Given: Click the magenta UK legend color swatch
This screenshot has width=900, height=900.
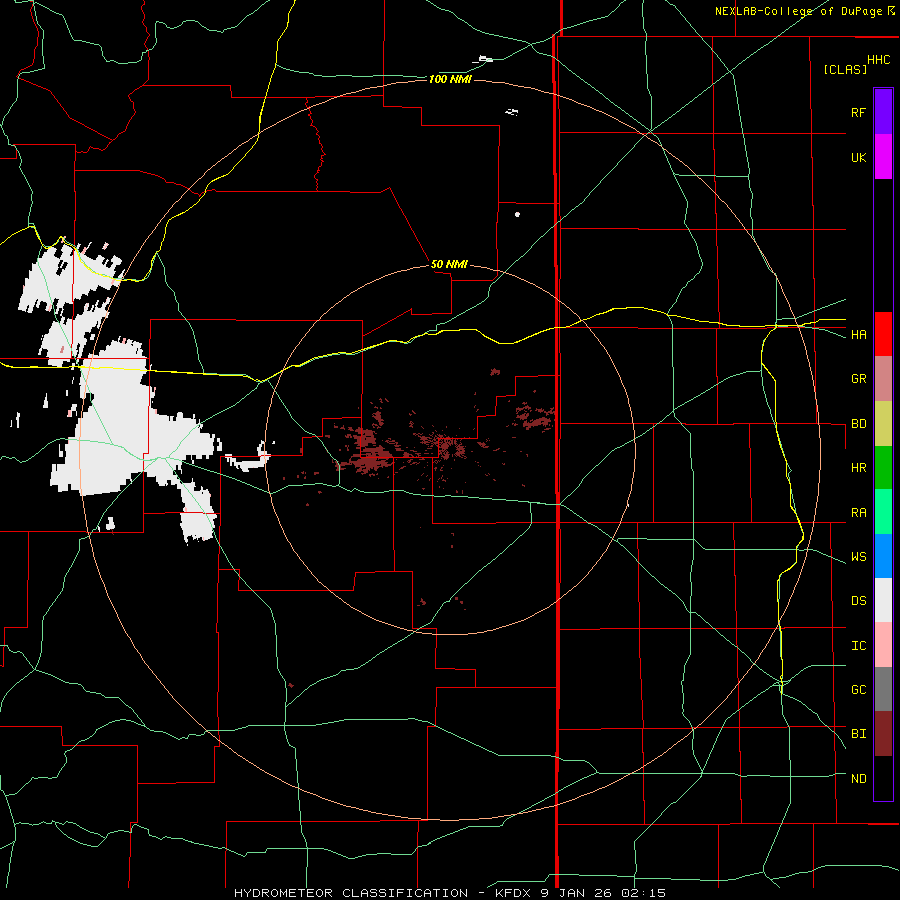Looking at the screenshot, I should [883, 157].
